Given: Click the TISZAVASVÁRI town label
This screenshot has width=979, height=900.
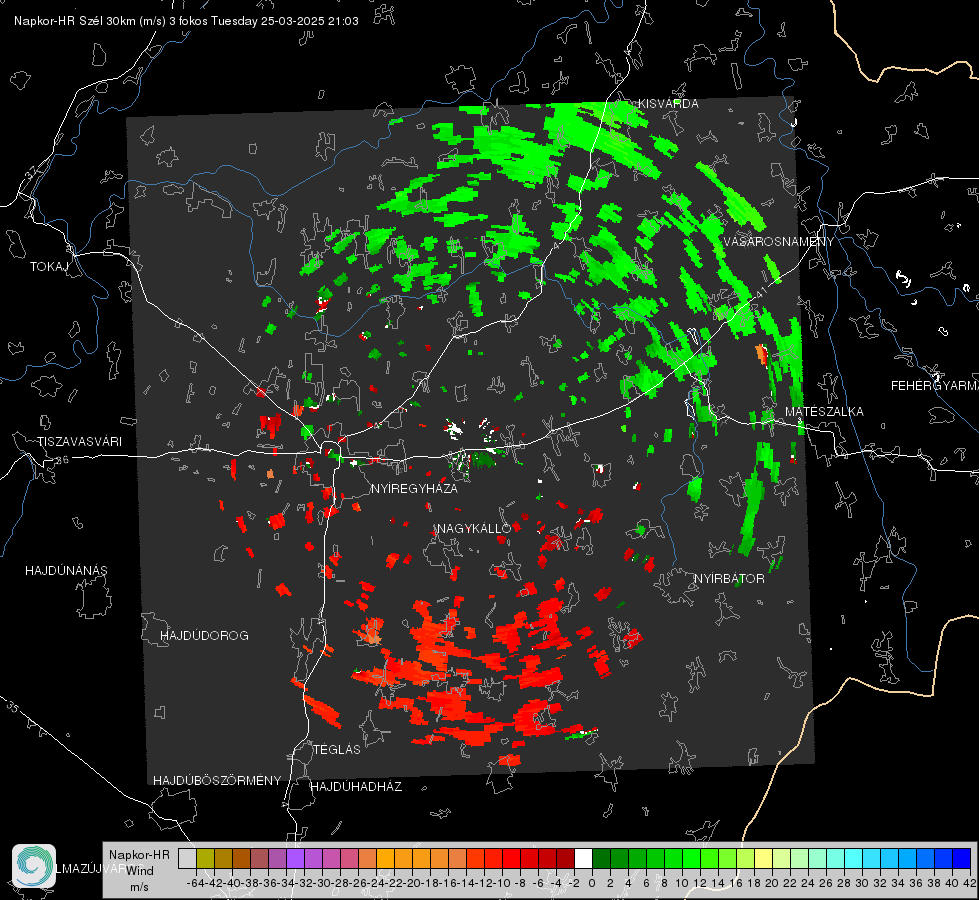Looking at the screenshot, I should click(x=80, y=442).
